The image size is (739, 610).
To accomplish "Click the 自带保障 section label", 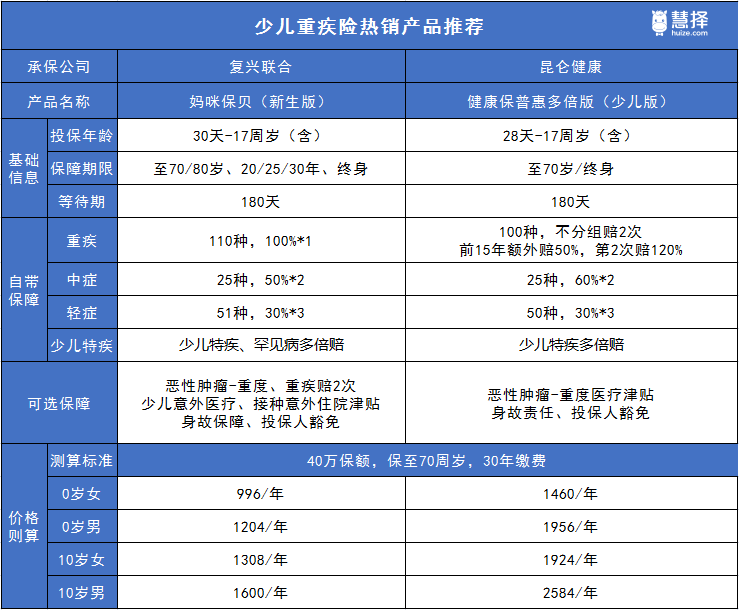I will pos(23,290).
